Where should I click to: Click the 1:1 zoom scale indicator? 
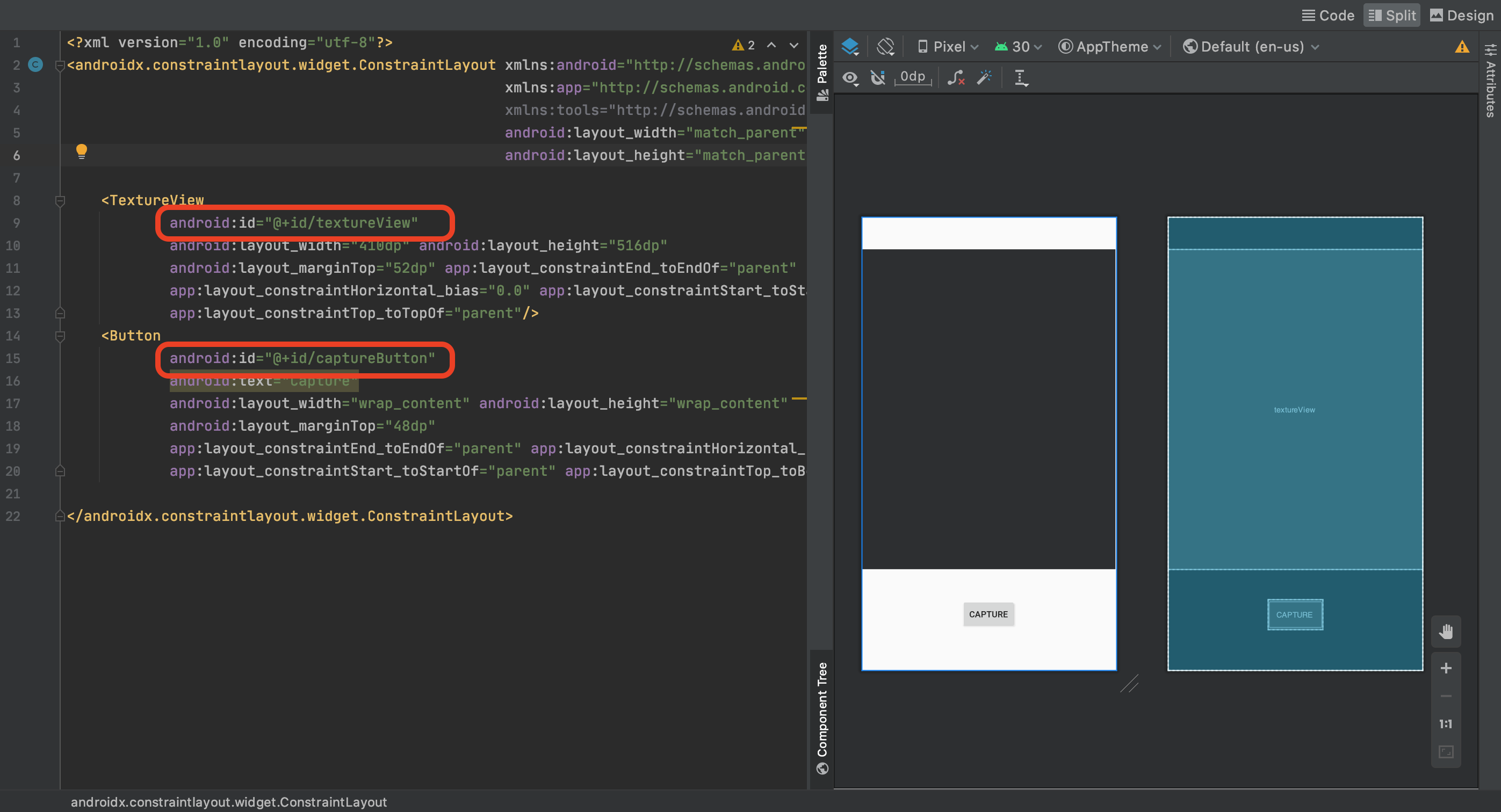pyautogui.click(x=1446, y=722)
